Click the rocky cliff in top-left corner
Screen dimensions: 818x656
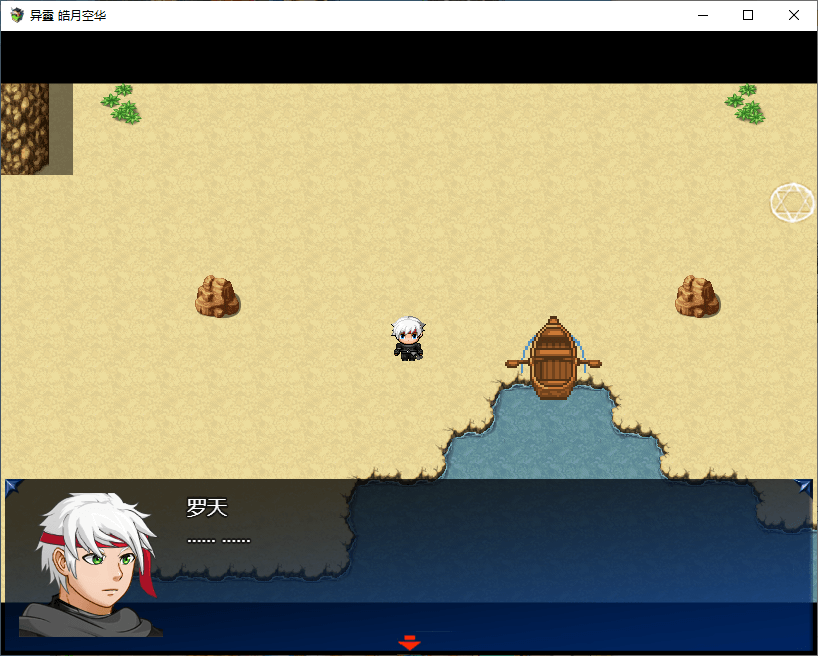pyautogui.click(x=25, y=128)
